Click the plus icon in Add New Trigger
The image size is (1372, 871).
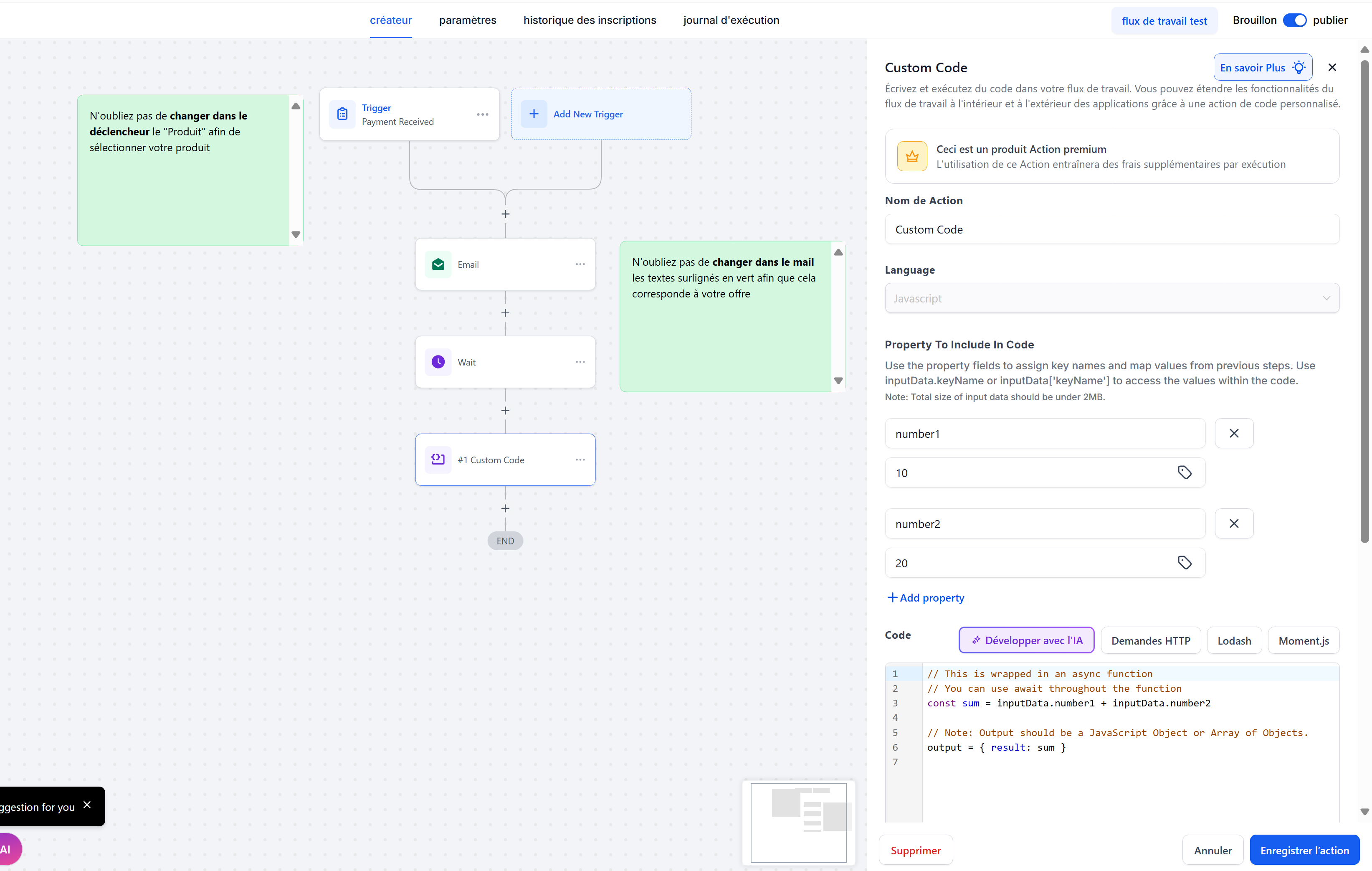click(x=534, y=114)
